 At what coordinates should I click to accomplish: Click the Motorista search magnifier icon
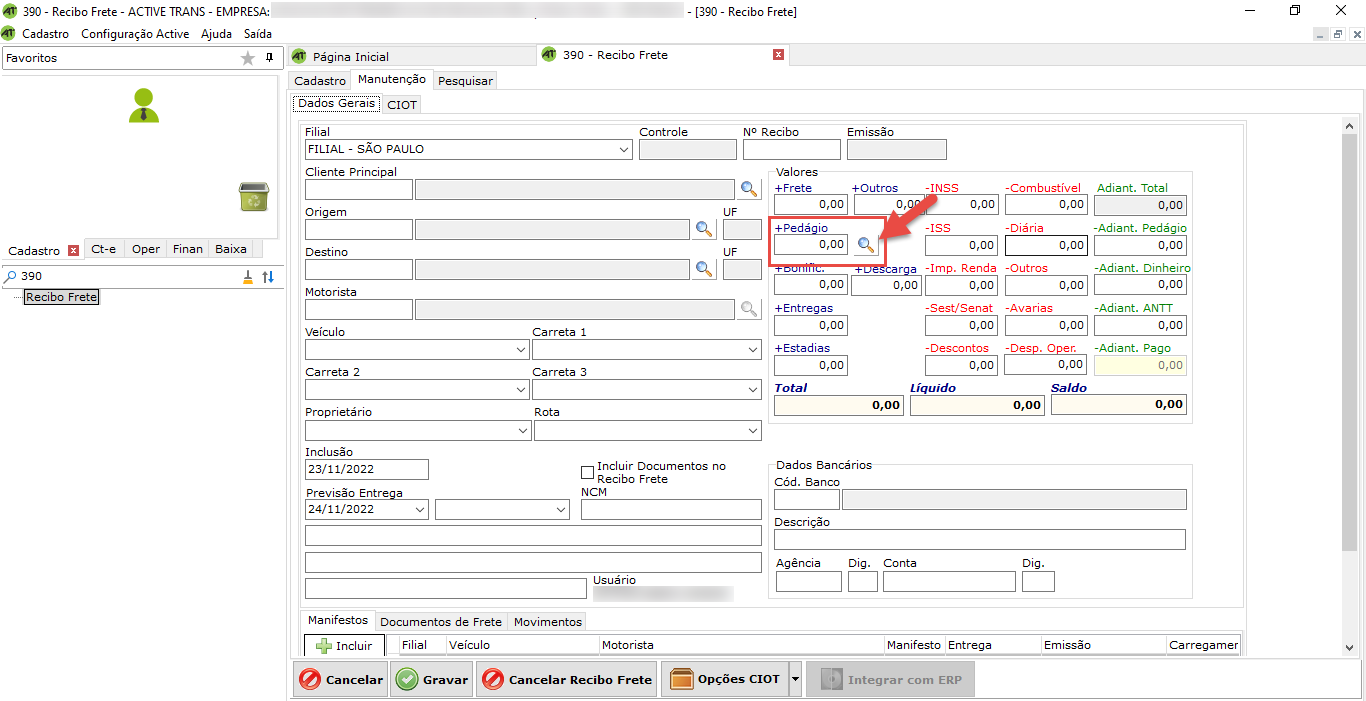(749, 309)
